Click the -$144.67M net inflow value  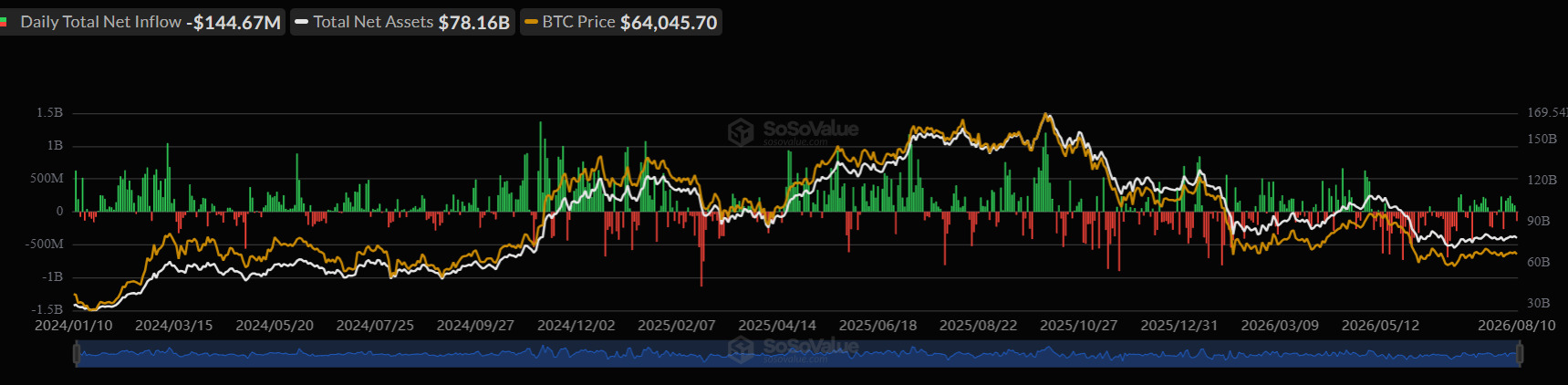[x=234, y=23]
